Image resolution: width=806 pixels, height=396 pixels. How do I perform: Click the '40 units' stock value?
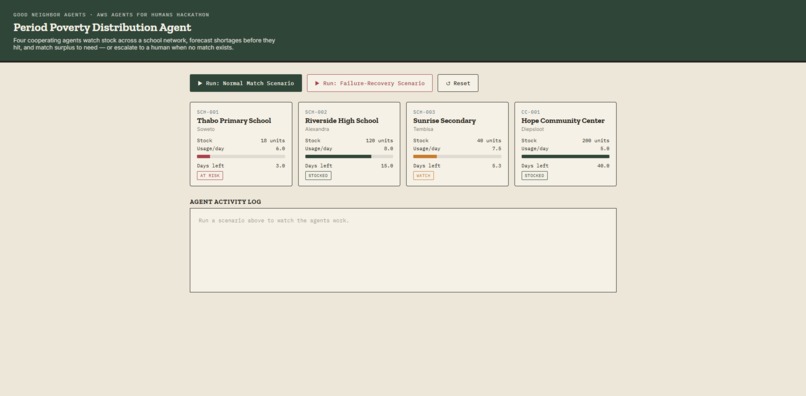coord(489,140)
